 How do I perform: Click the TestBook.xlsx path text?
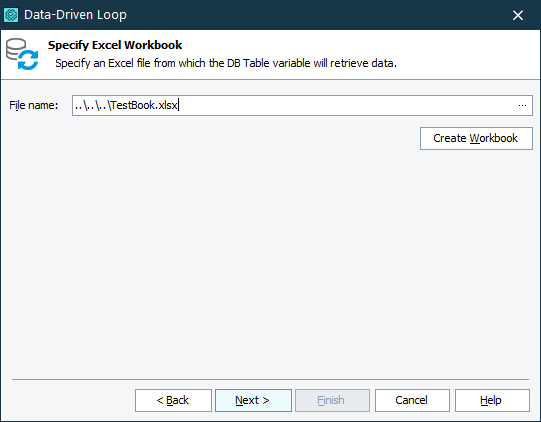coord(126,105)
